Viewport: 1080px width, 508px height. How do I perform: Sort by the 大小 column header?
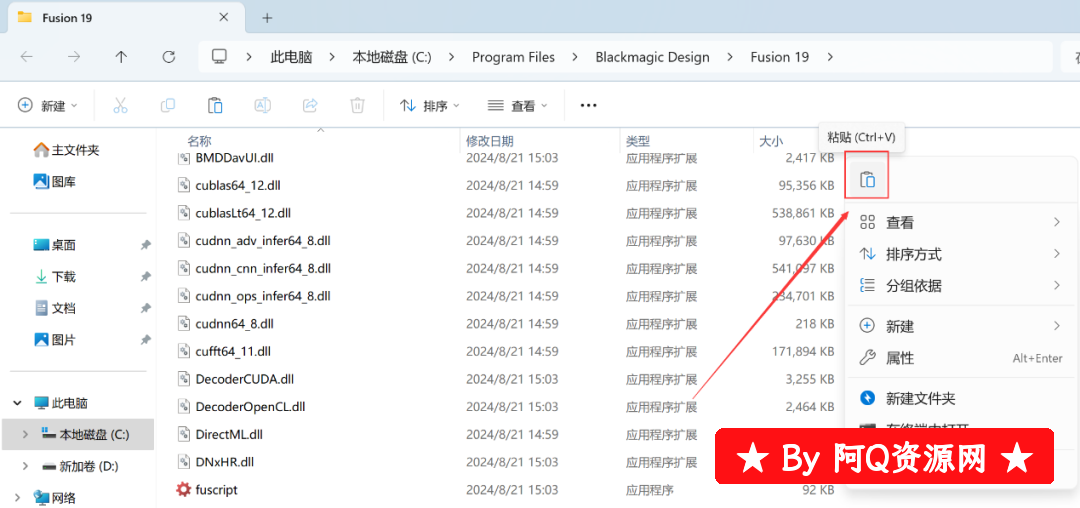point(771,141)
